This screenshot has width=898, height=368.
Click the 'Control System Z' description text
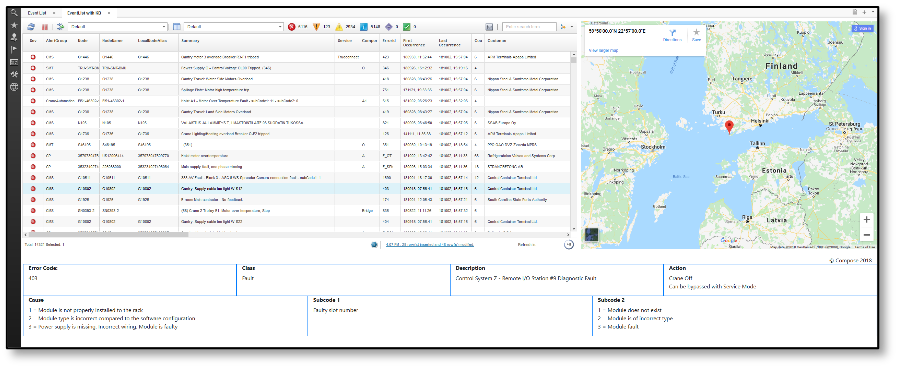click(526, 278)
